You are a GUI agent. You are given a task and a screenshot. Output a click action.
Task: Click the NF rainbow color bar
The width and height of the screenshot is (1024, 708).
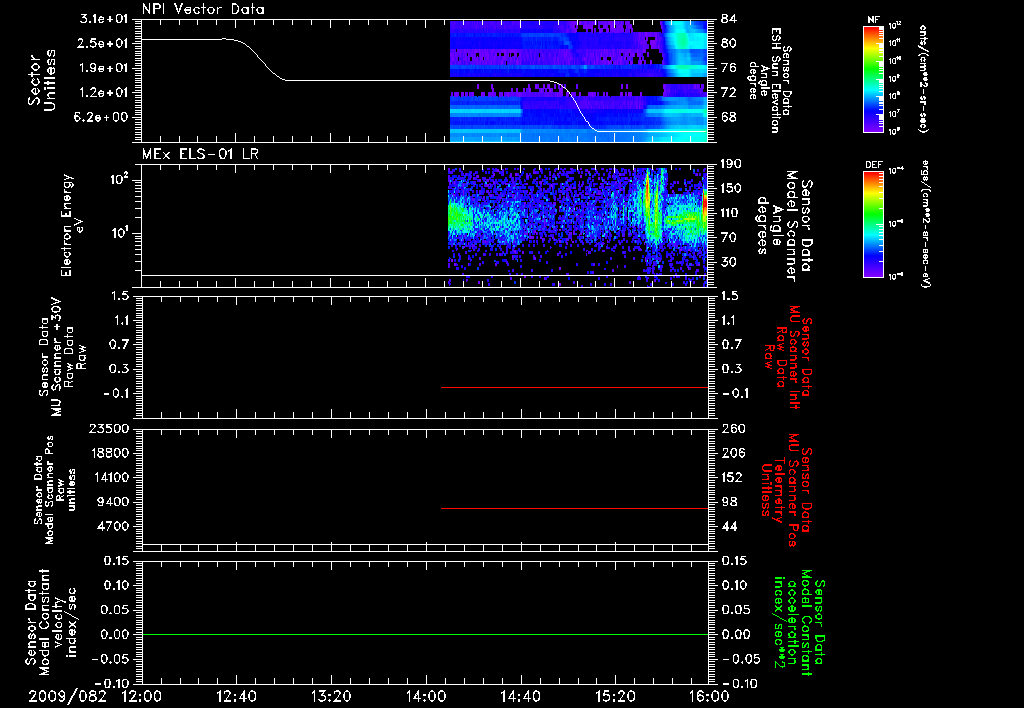(873, 78)
